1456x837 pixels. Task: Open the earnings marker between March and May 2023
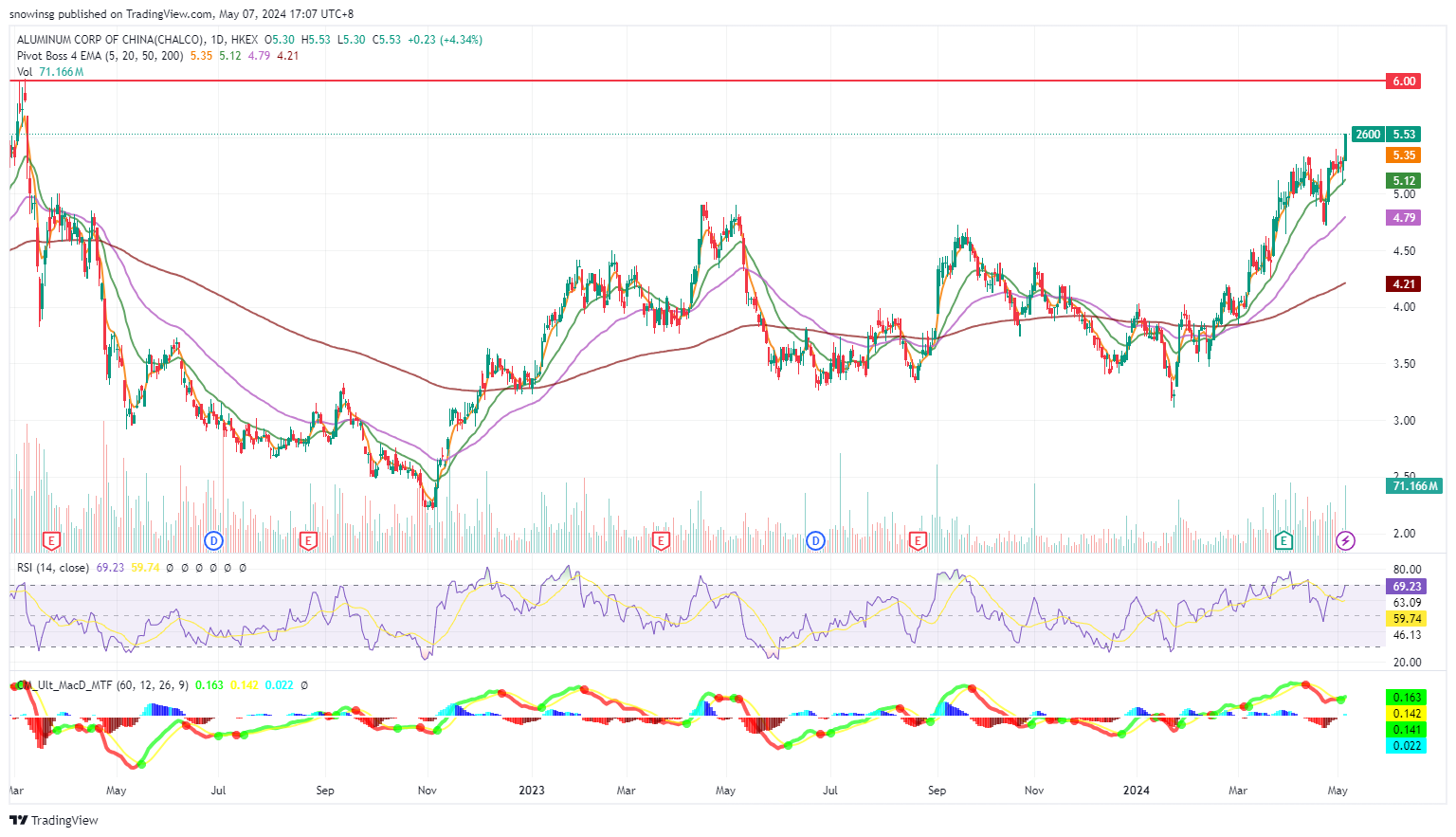(662, 541)
